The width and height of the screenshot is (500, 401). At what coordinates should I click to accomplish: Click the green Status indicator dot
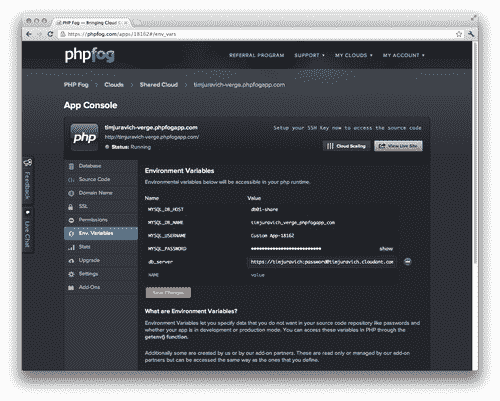[x=107, y=147]
